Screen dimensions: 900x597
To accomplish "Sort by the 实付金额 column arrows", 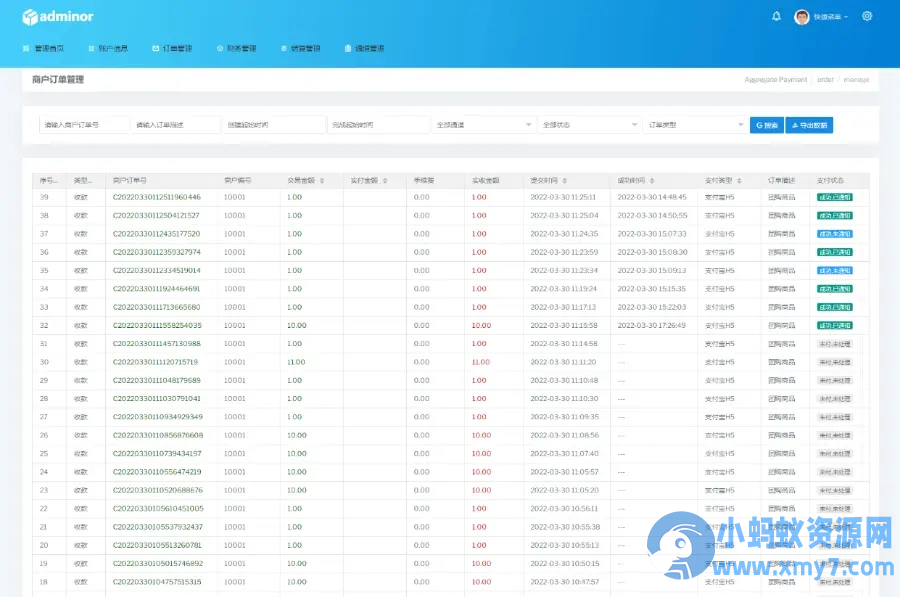I will pos(385,180).
